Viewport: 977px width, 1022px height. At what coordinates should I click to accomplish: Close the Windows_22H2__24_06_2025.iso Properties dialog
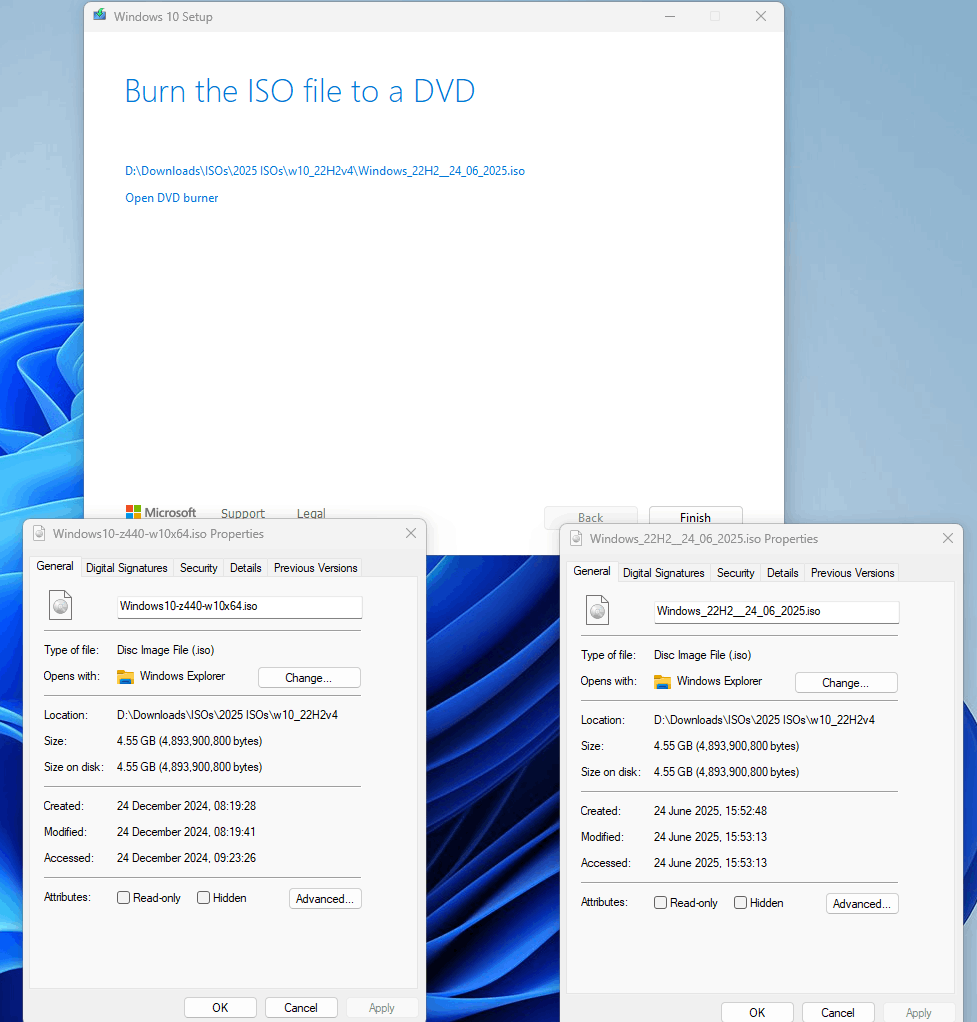coord(948,538)
